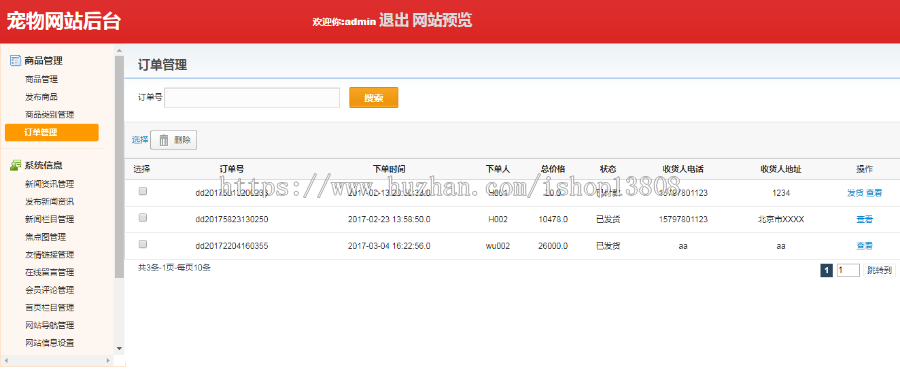Viewport: 900px width, 369px height.
Task: Click buyer name H002
Action: [498, 219]
